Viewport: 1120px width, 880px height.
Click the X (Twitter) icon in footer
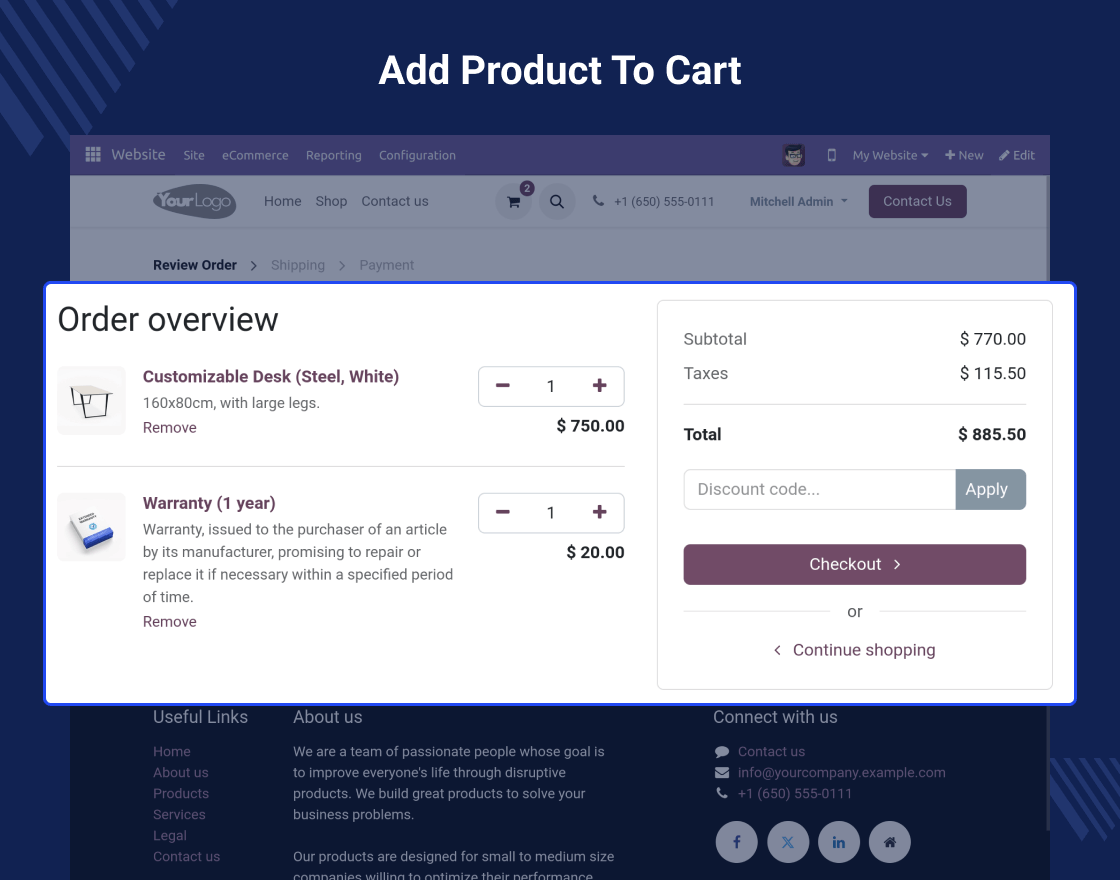(x=788, y=842)
